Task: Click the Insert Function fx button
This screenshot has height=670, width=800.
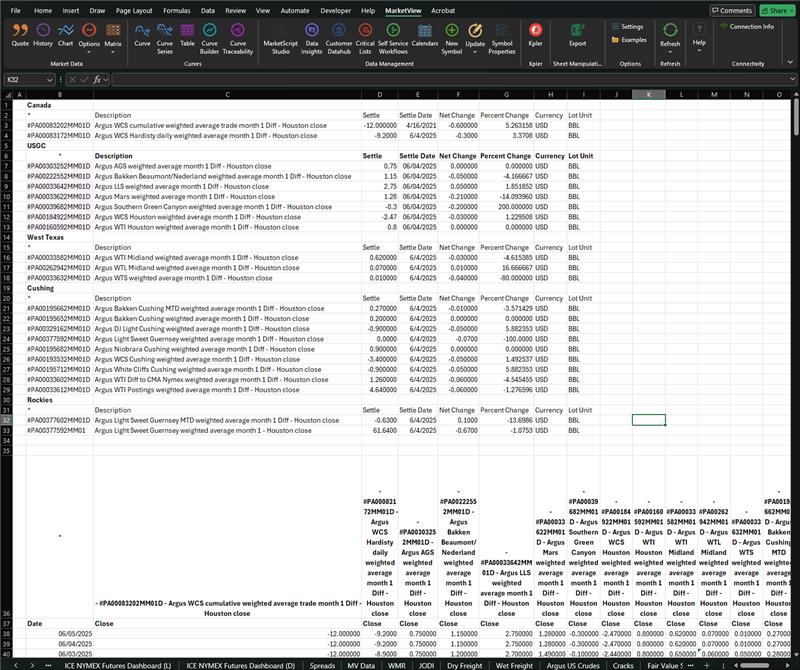Action: pos(97,80)
